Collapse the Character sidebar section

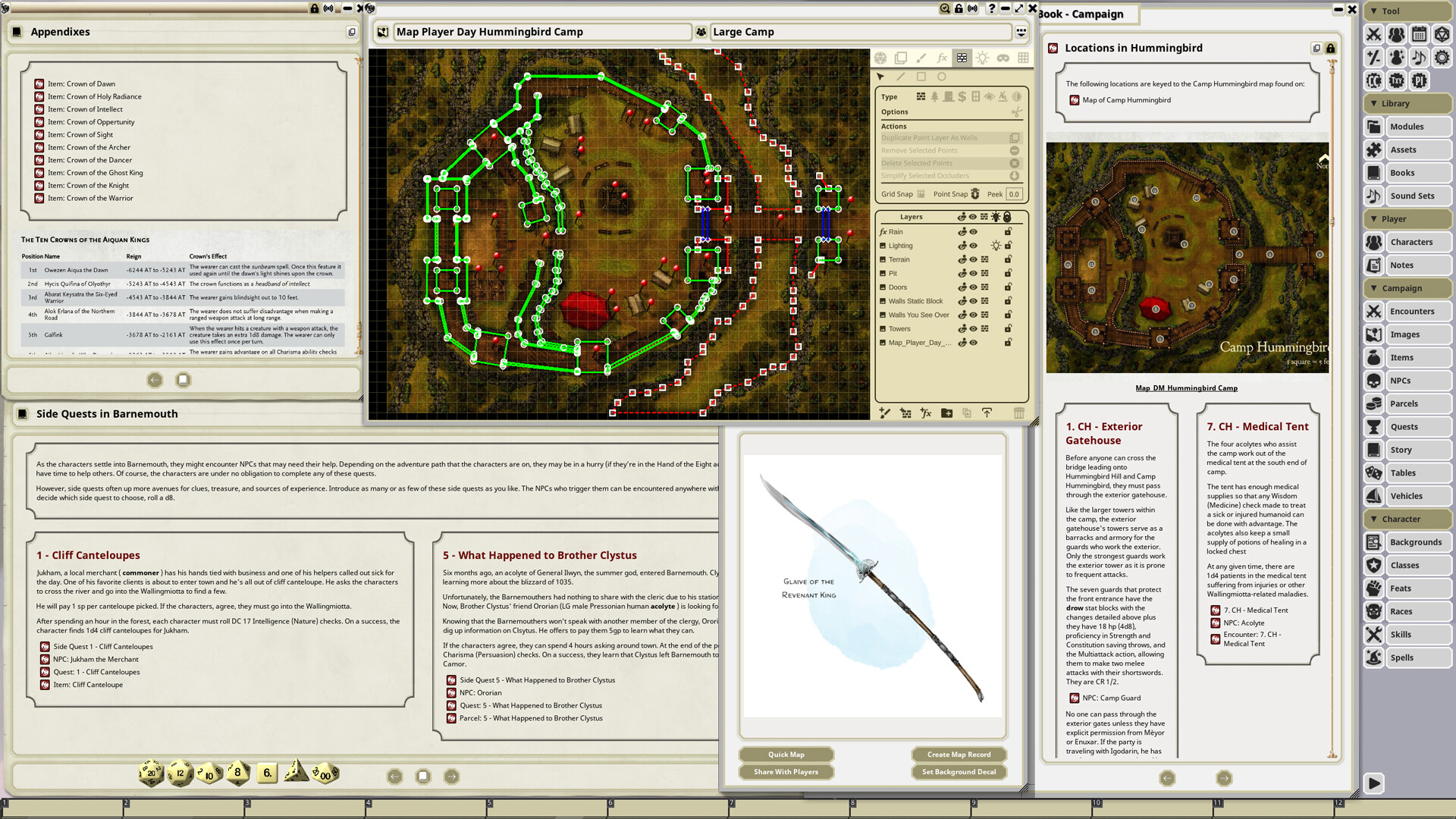[x=1373, y=519]
